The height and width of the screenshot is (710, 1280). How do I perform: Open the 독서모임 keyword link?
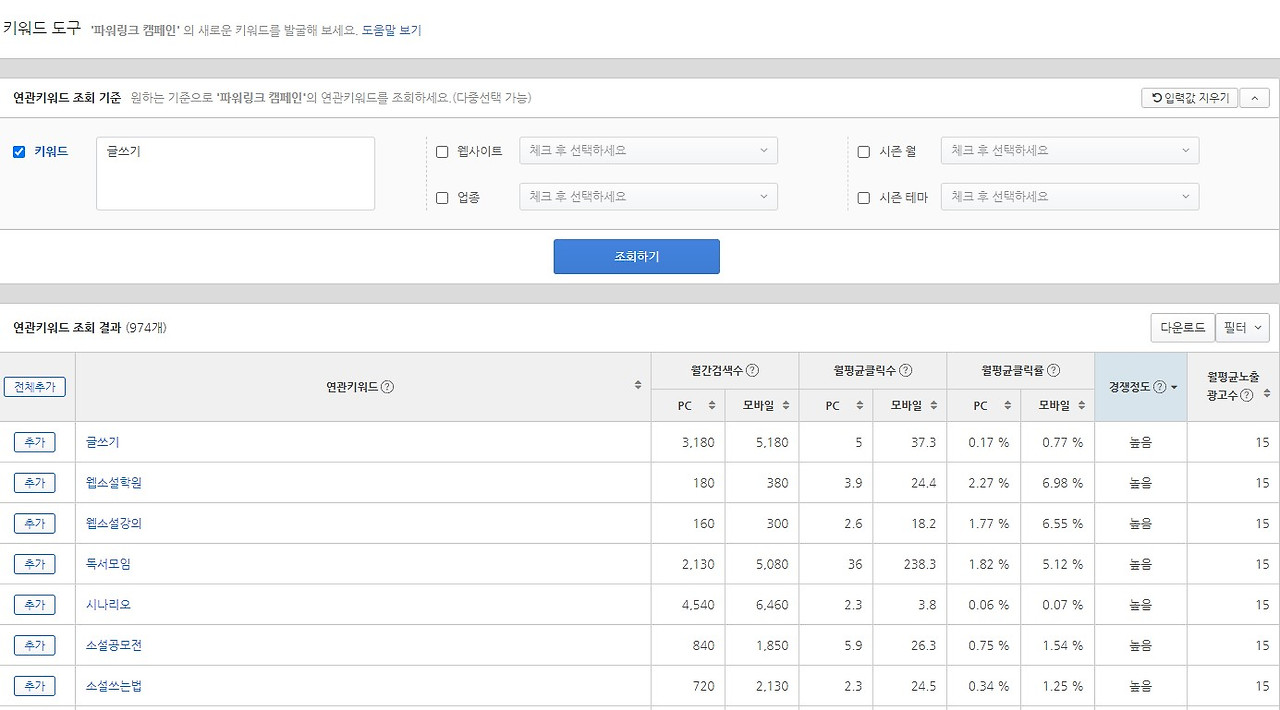click(x=108, y=564)
